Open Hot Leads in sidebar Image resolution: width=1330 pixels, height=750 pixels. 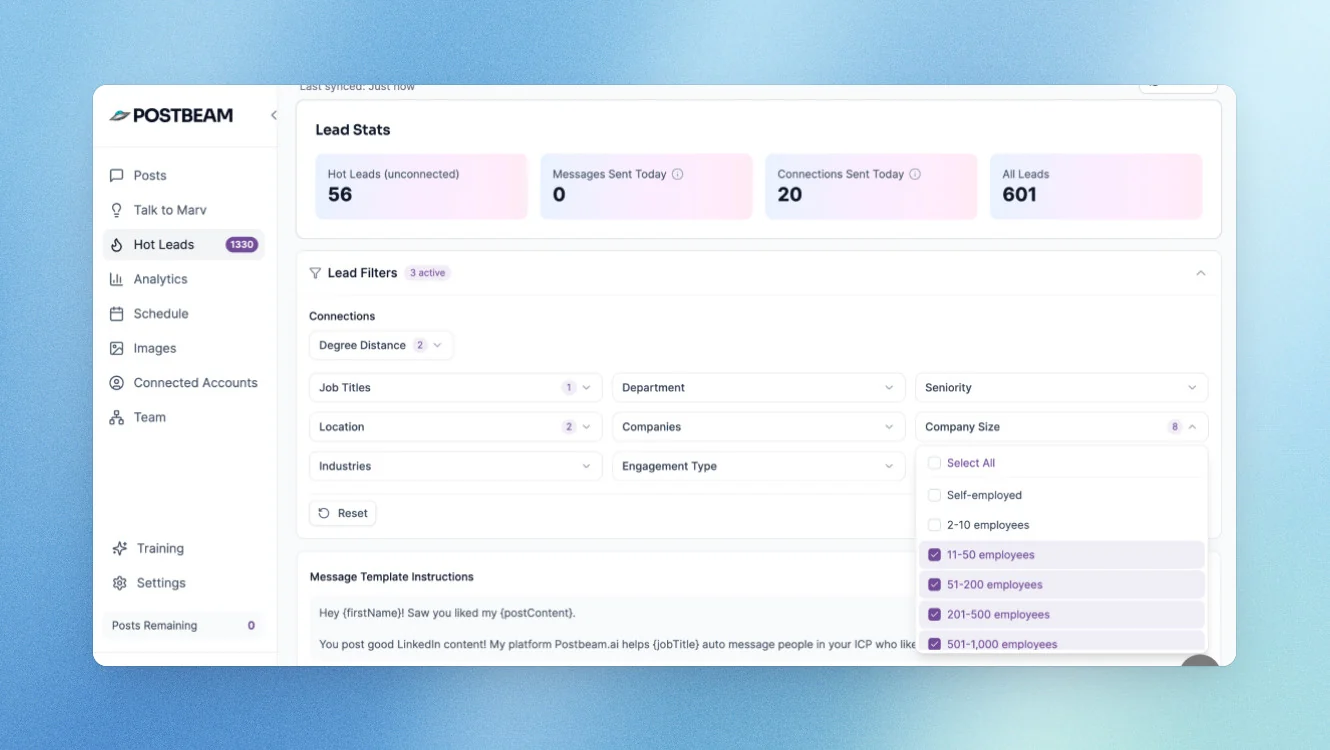pyautogui.click(x=184, y=244)
